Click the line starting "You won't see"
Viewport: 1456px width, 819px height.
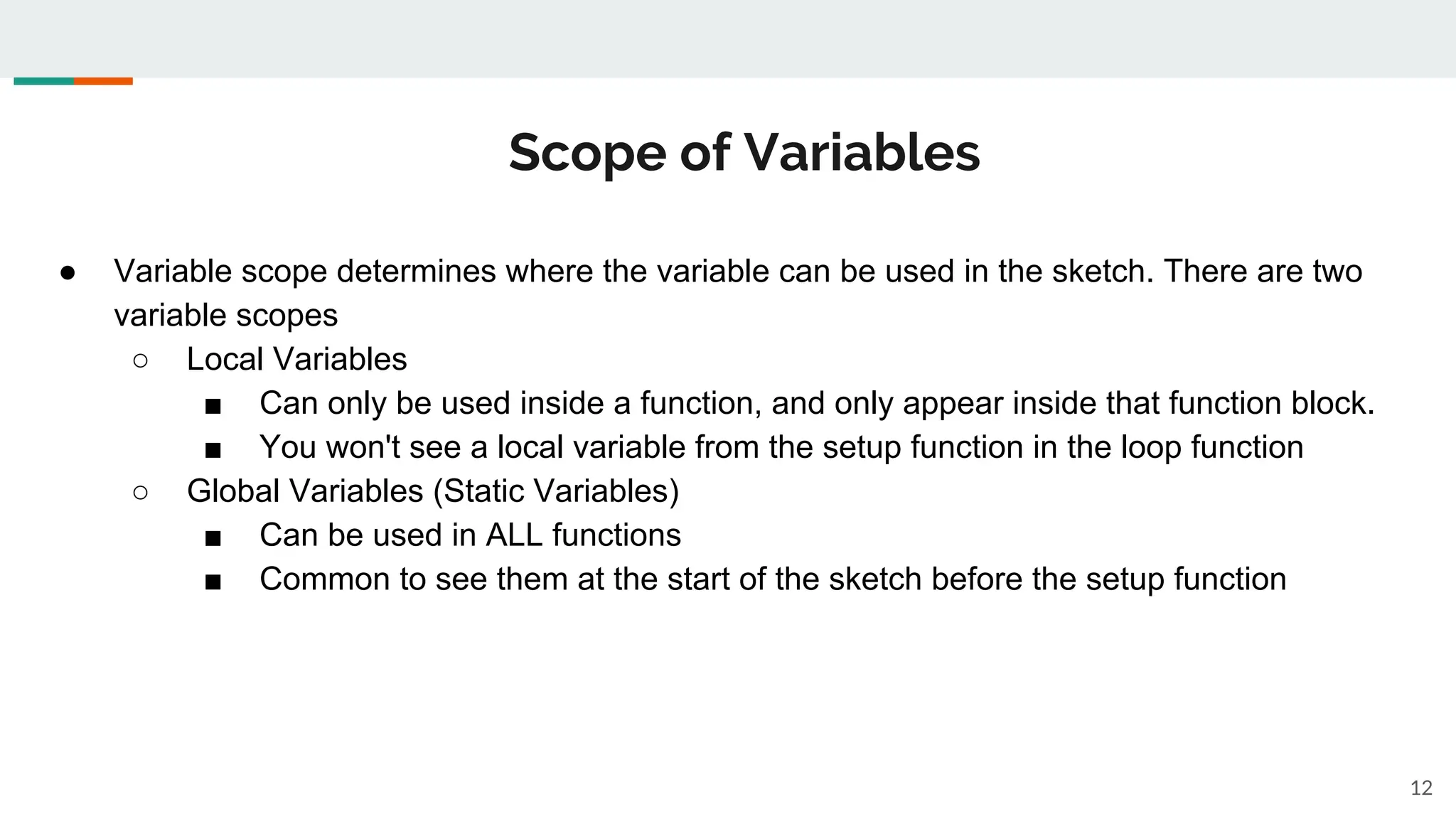(x=781, y=447)
